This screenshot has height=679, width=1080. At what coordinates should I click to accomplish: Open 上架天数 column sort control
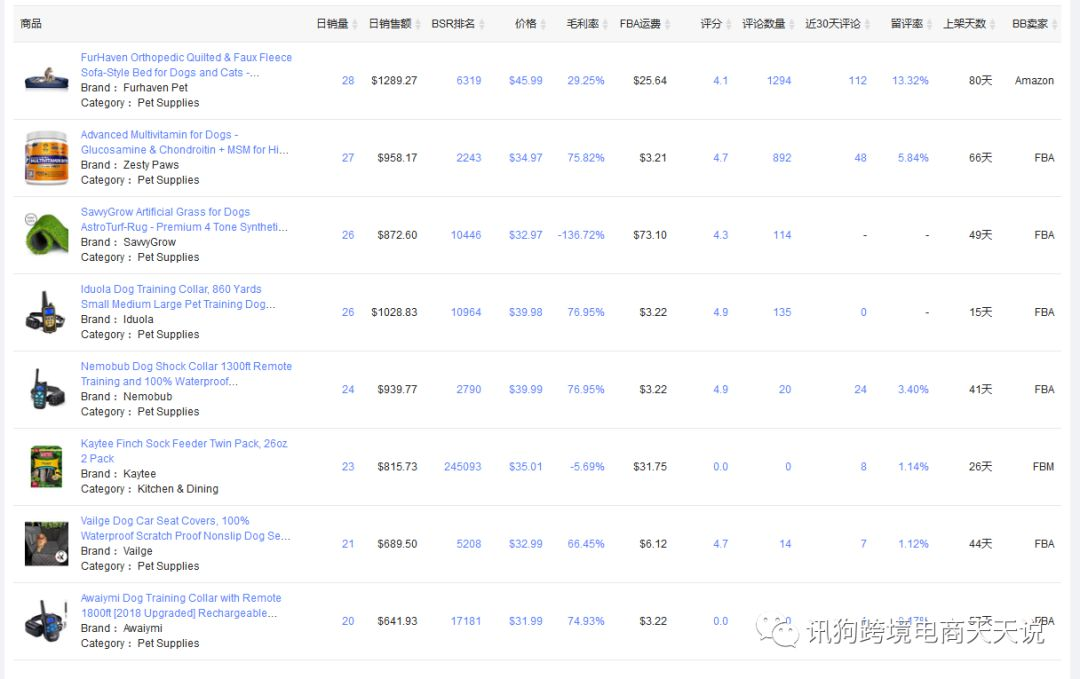993,24
